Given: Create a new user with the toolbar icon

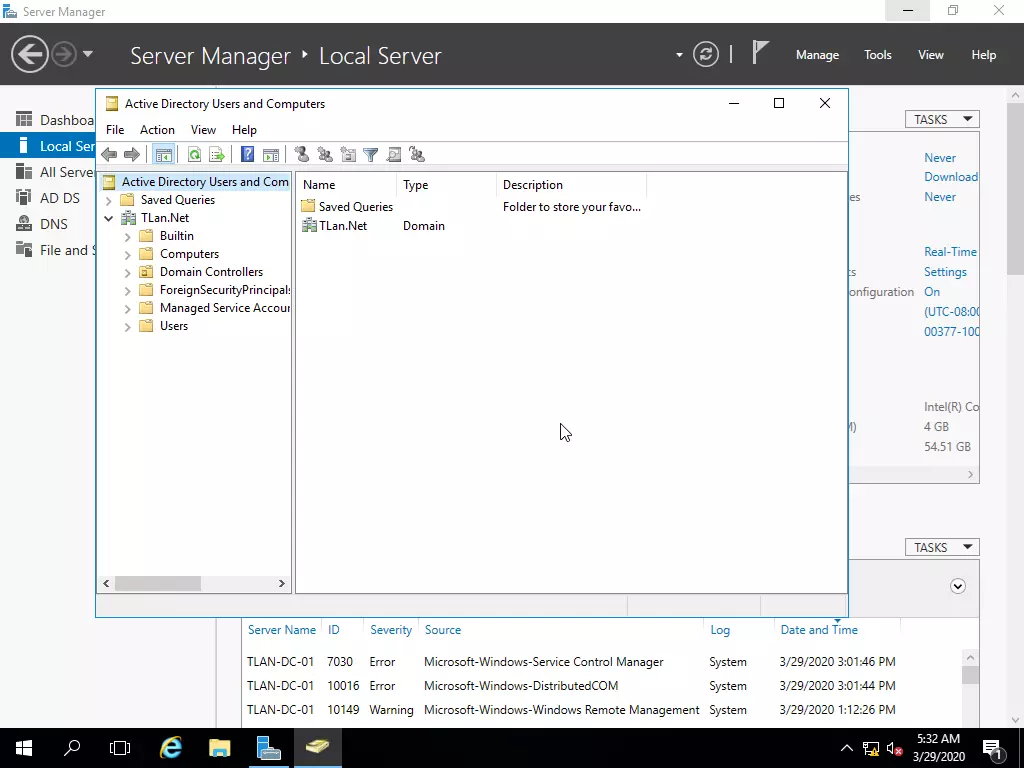Looking at the screenshot, I should point(302,155).
